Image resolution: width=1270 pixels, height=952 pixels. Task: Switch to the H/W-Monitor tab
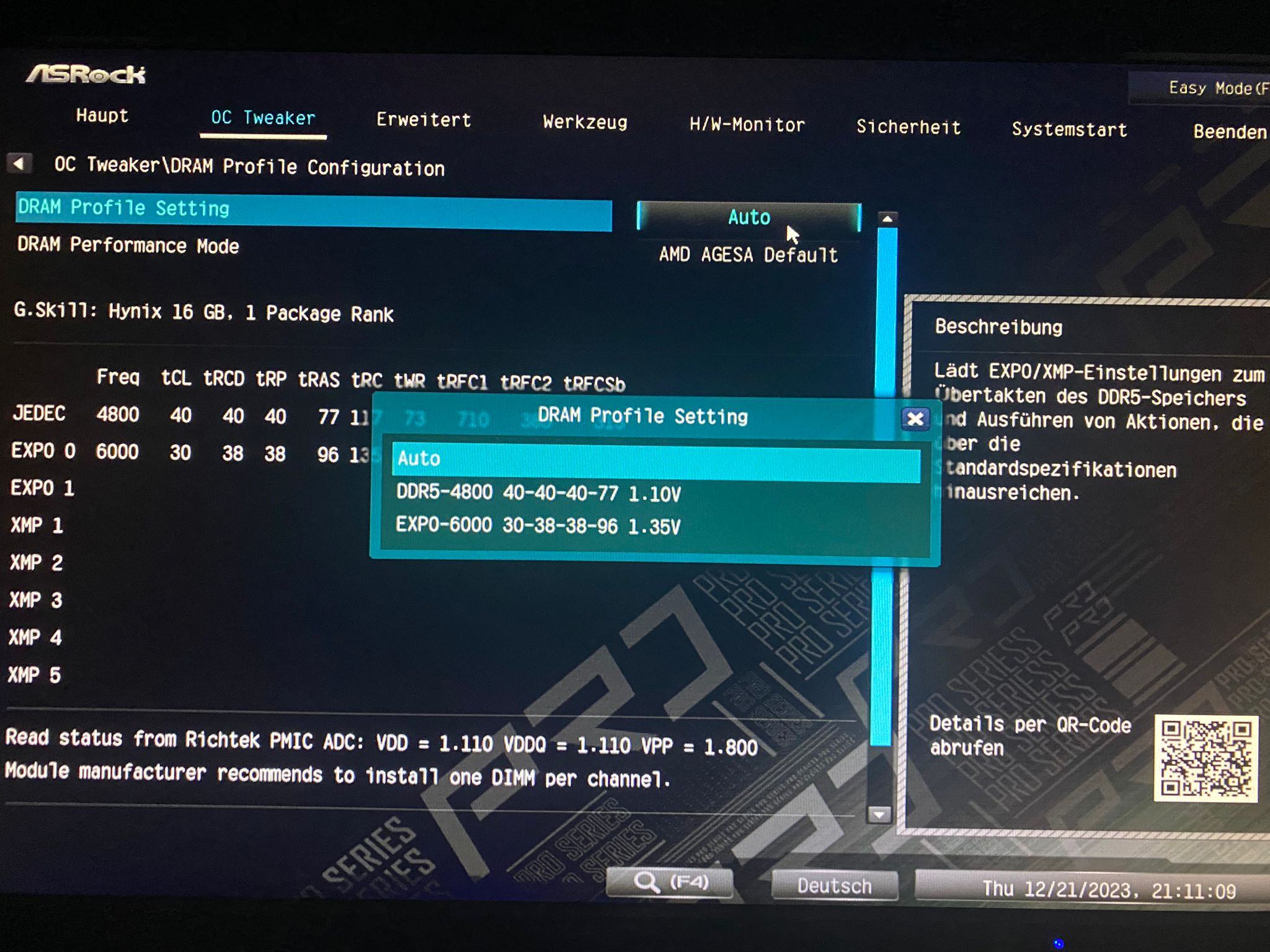747,125
